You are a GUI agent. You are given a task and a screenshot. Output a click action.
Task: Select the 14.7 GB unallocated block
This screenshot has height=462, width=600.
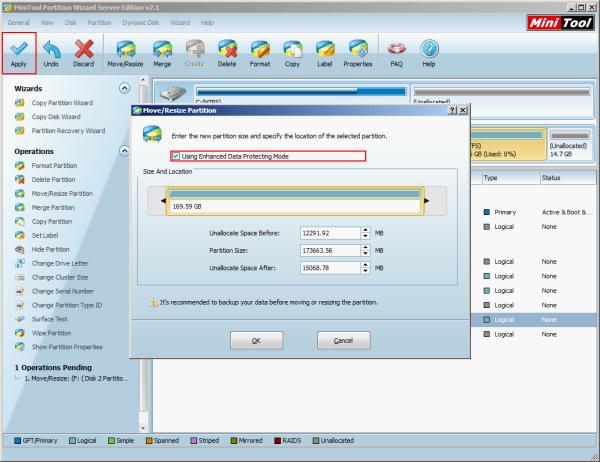pyautogui.click(x=570, y=144)
